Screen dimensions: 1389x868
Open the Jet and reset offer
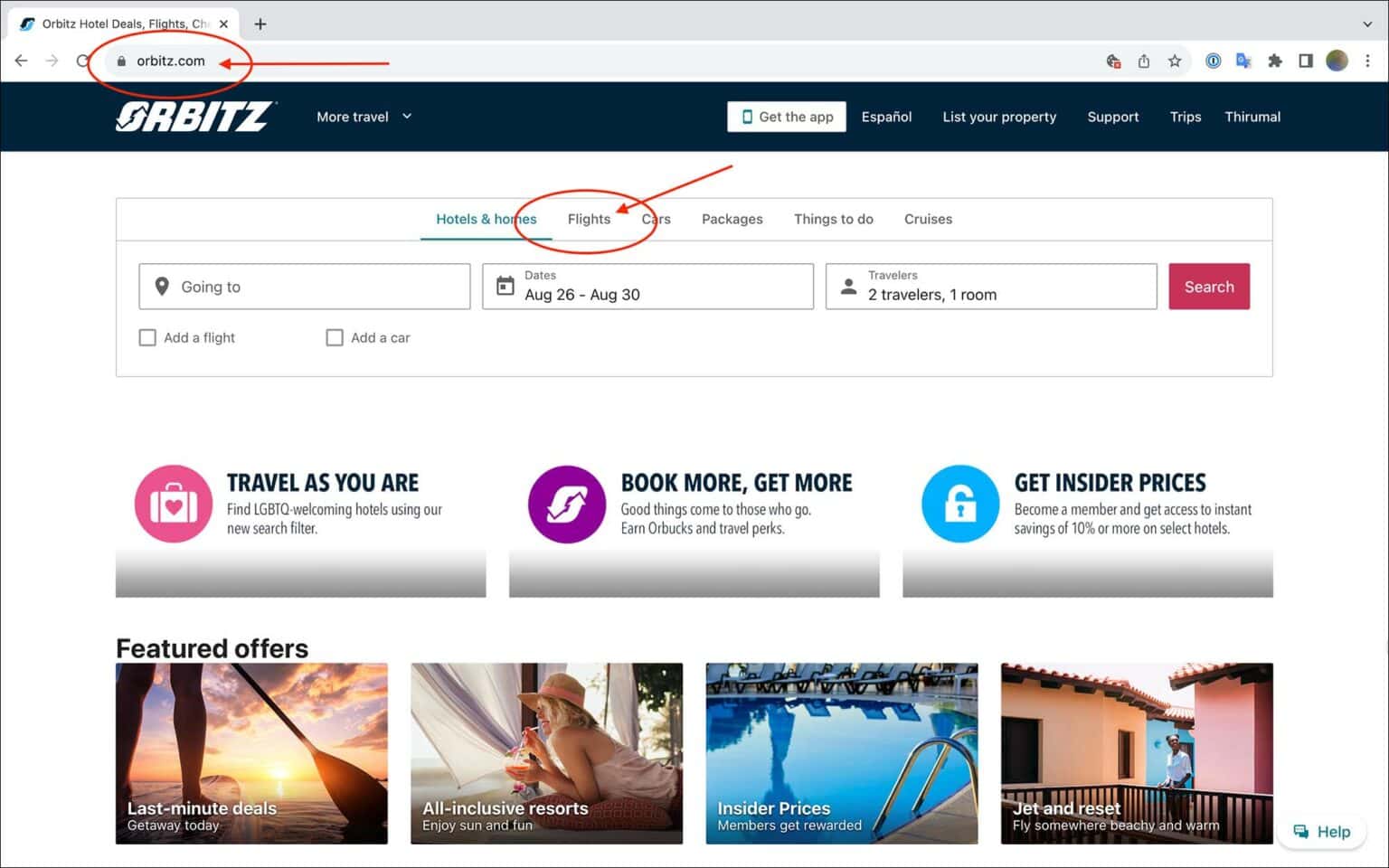point(1137,753)
